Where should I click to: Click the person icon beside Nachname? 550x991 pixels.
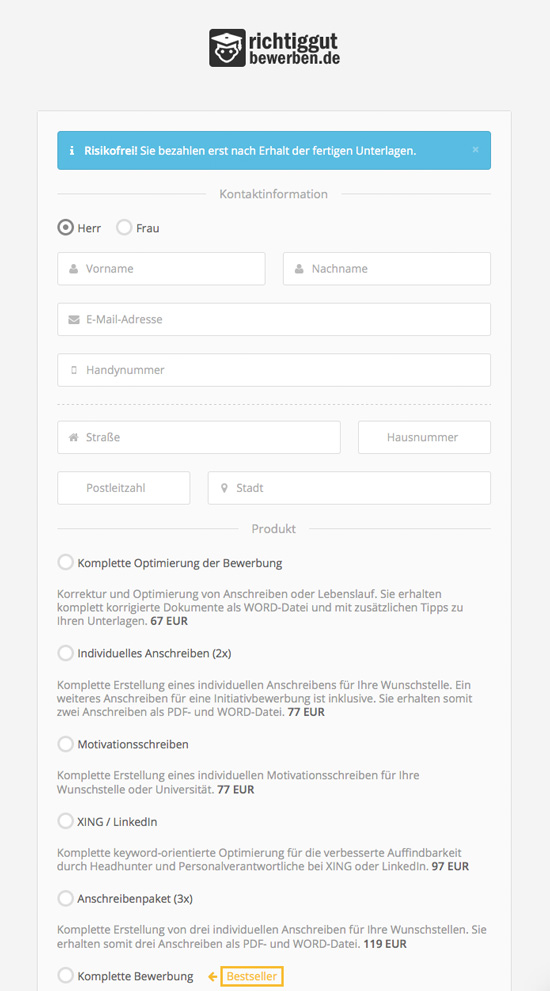click(299, 269)
